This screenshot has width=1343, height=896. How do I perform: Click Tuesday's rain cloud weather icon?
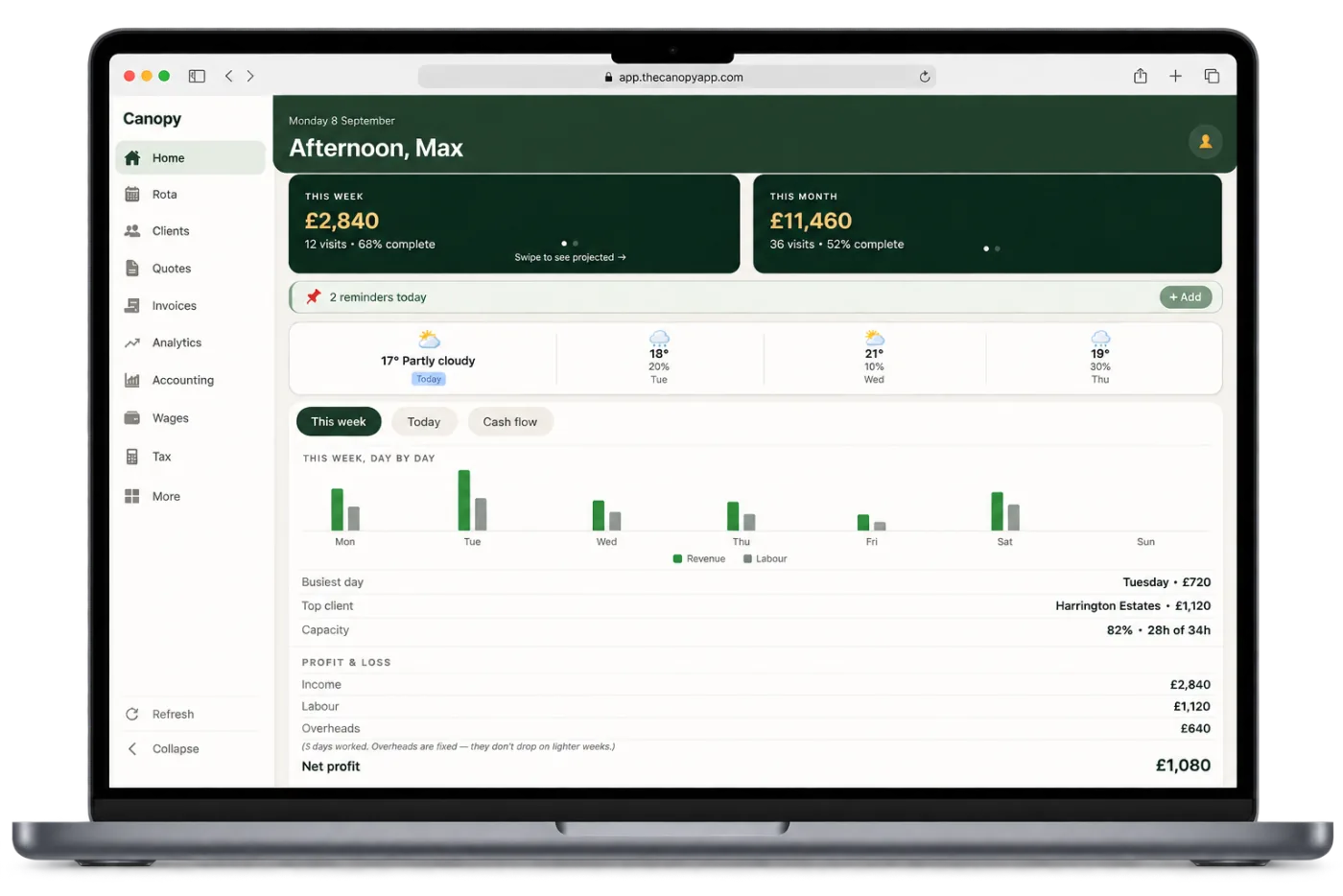[x=659, y=338]
